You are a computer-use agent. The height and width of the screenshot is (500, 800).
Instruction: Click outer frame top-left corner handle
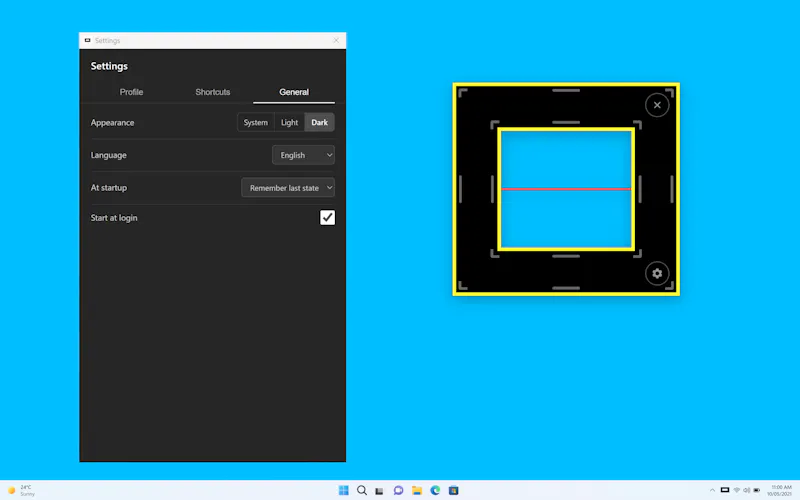tap(462, 92)
